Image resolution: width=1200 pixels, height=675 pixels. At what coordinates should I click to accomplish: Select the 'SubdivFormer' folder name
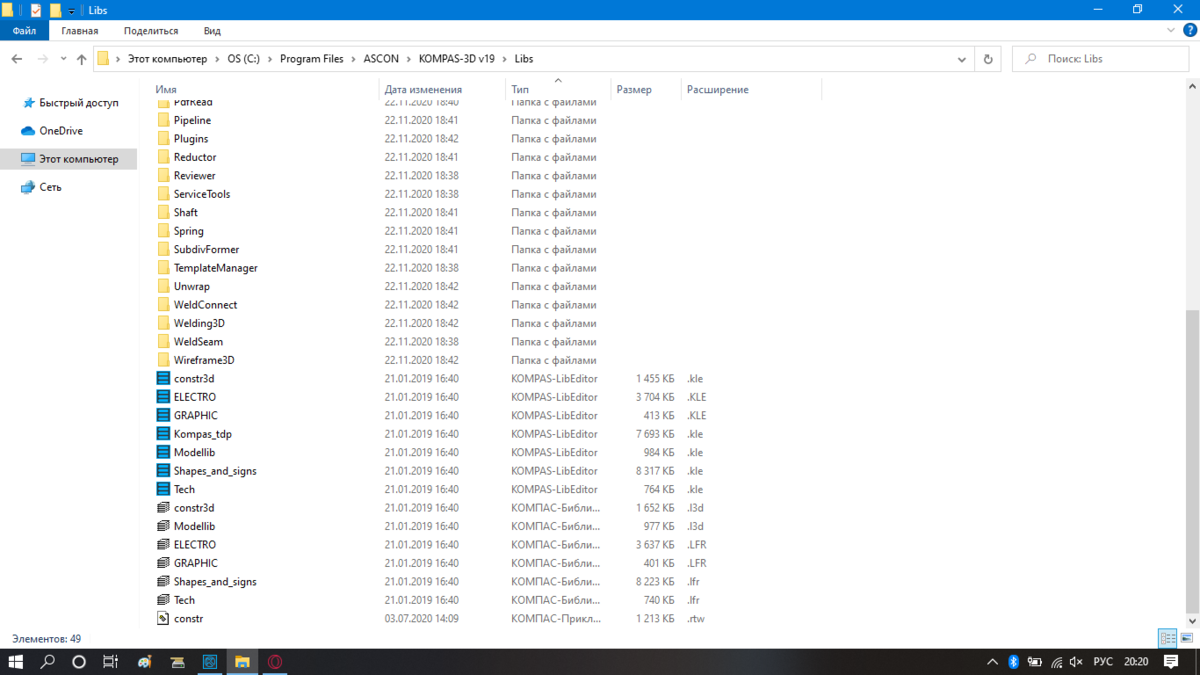click(206, 249)
